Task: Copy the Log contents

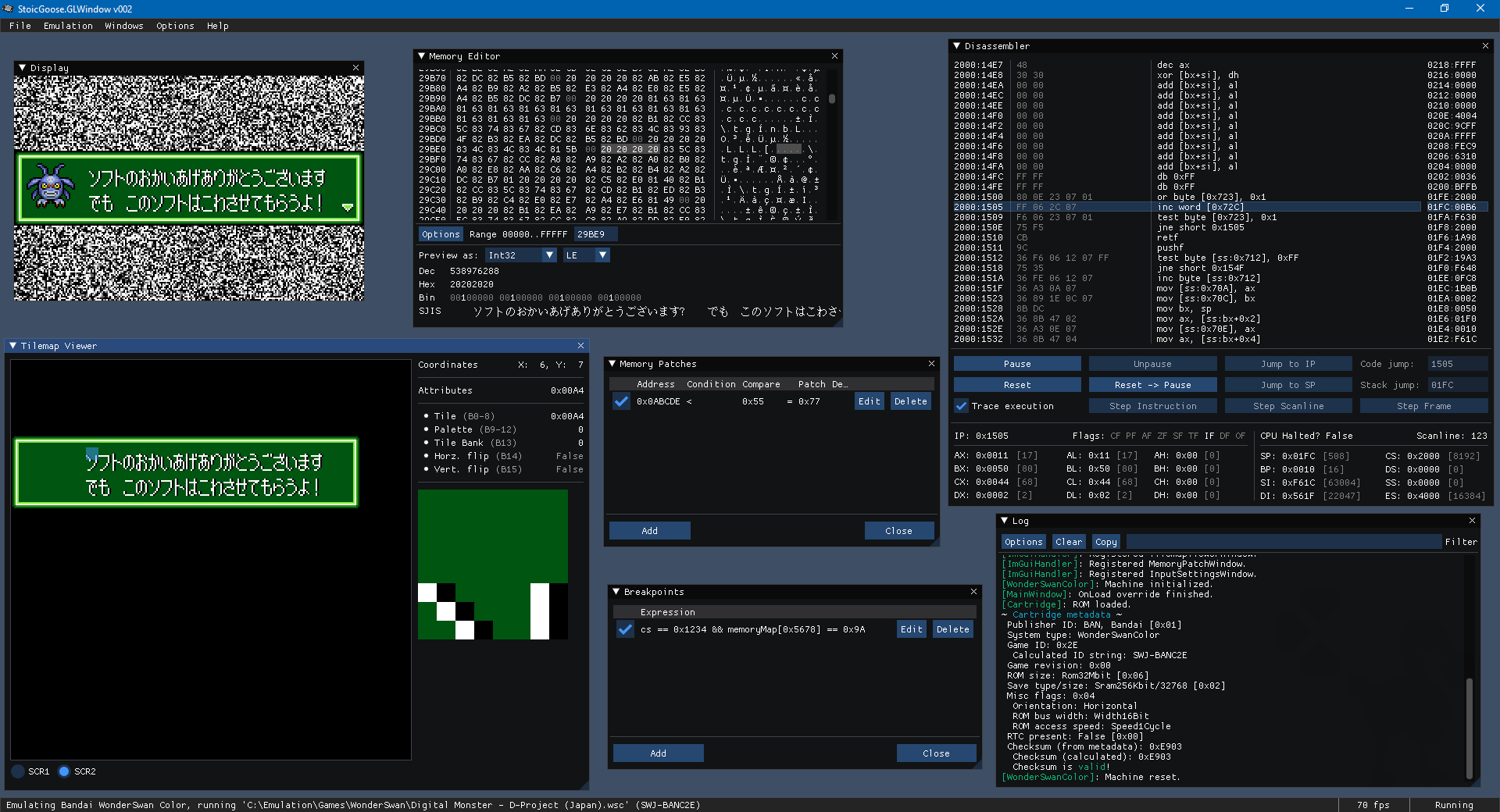Action: pyautogui.click(x=1105, y=542)
